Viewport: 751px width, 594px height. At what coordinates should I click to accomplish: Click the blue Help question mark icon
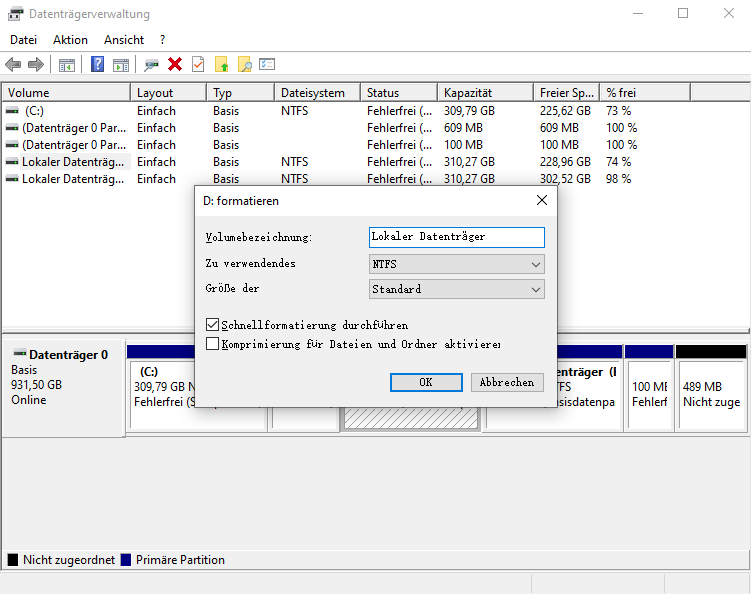click(x=98, y=65)
